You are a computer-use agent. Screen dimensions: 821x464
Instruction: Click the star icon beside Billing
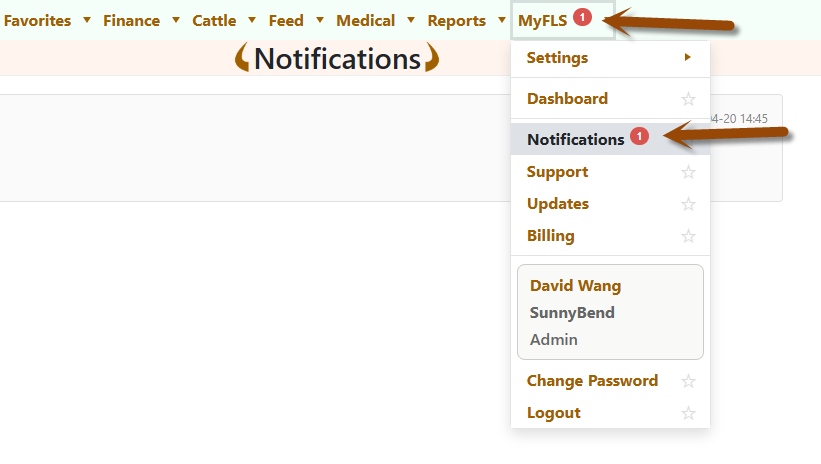(x=688, y=236)
